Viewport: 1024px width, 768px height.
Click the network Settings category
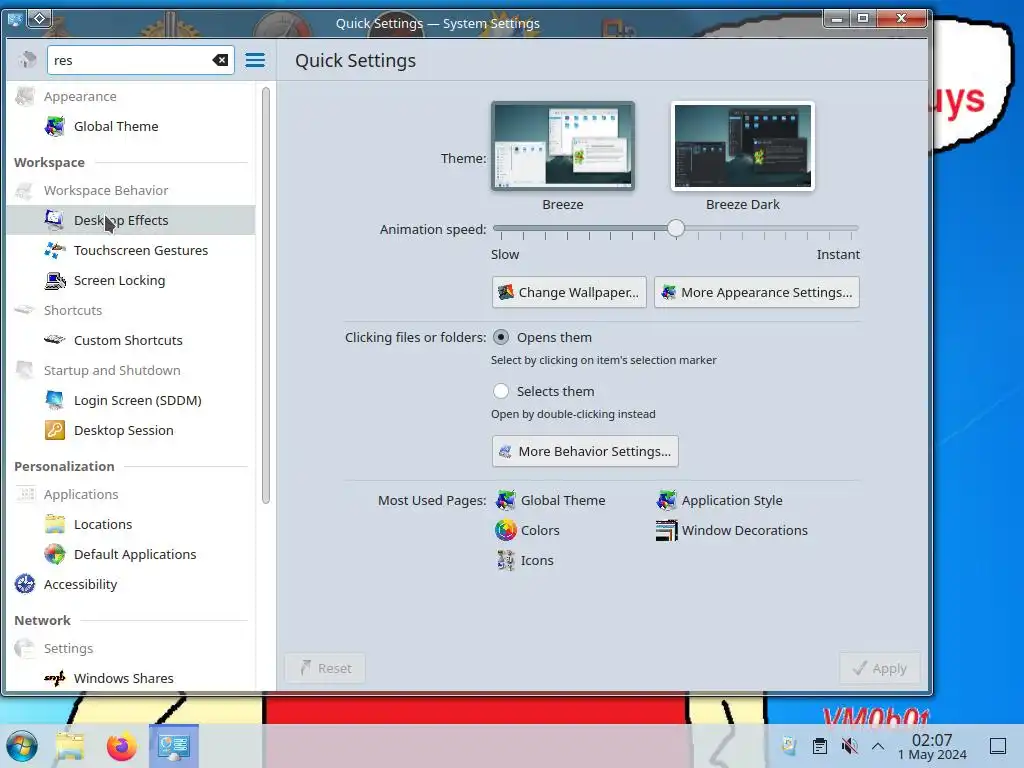click(x=131, y=648)
